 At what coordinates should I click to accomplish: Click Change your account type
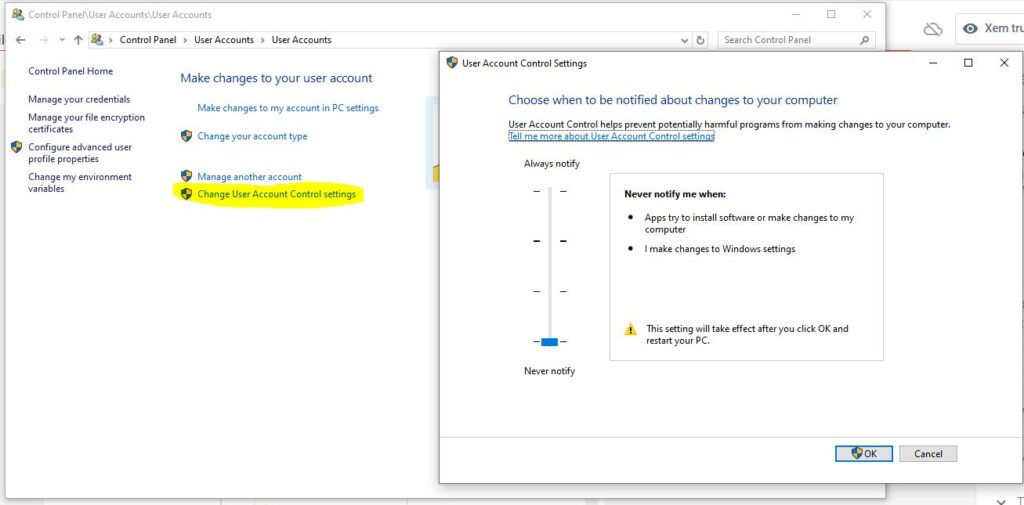252,136
